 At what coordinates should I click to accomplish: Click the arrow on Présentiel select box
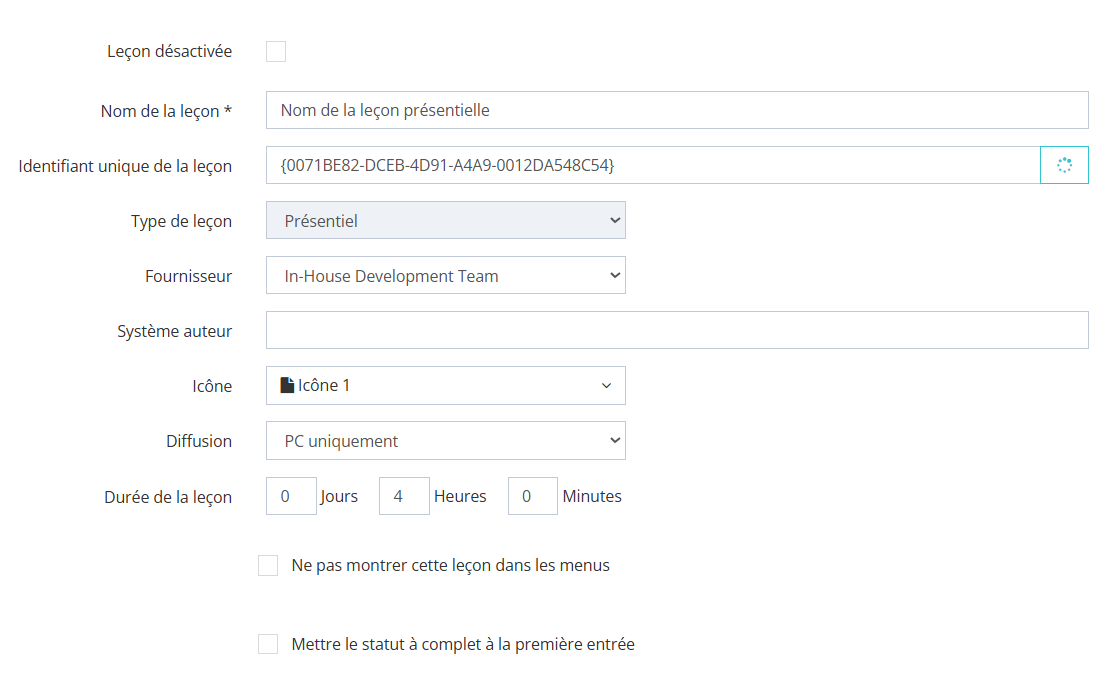pyautogui.click(x=614, y=220)
